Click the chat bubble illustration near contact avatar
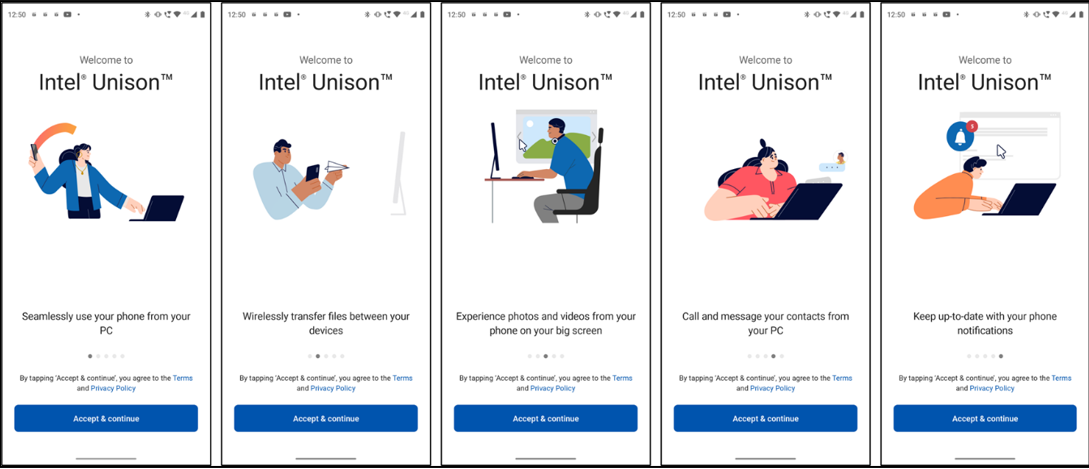The width and height of the screenshot is (1089, 469). [x=829, y=167]
